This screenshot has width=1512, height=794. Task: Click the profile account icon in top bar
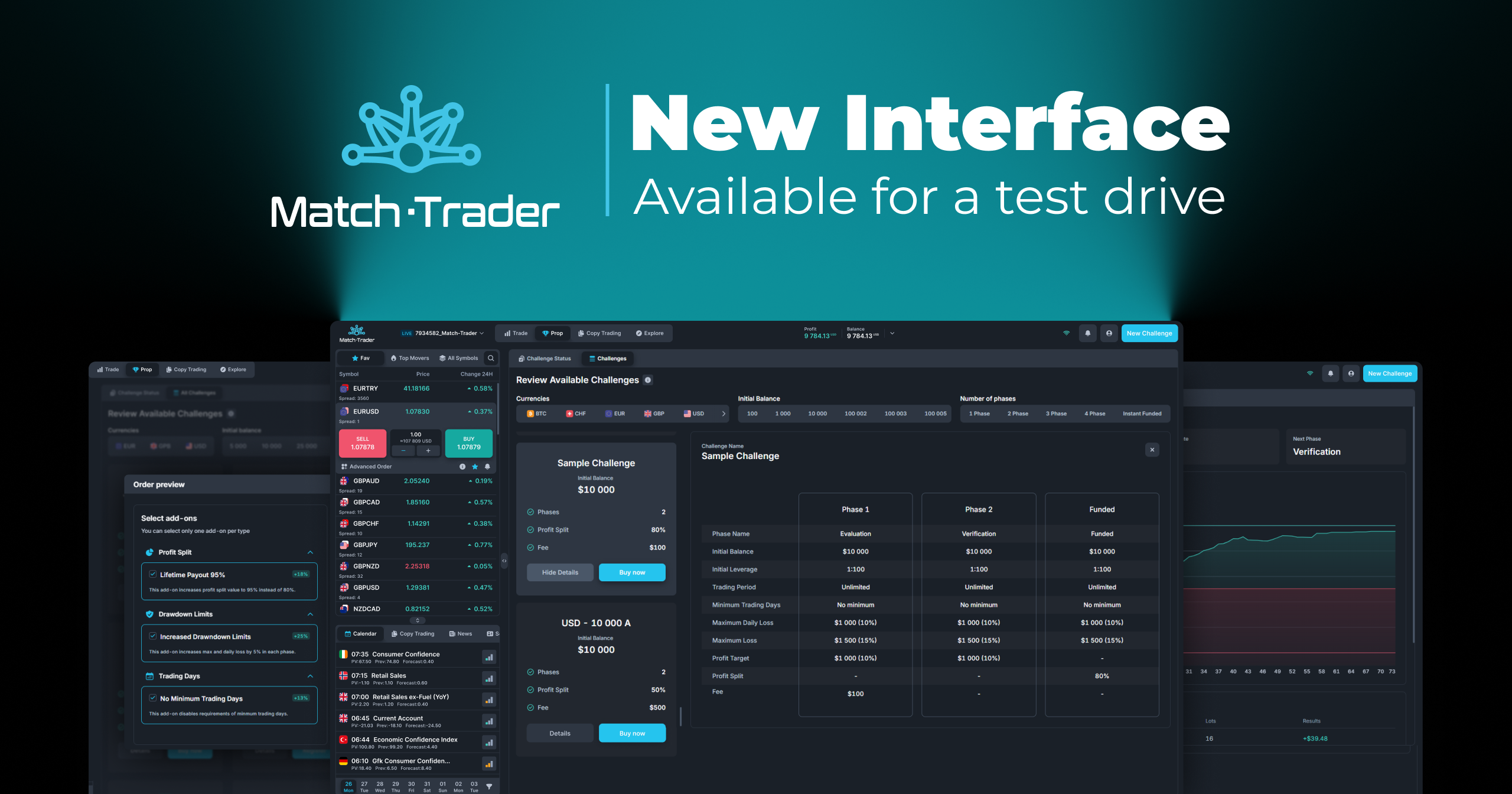coord(1109,333)
